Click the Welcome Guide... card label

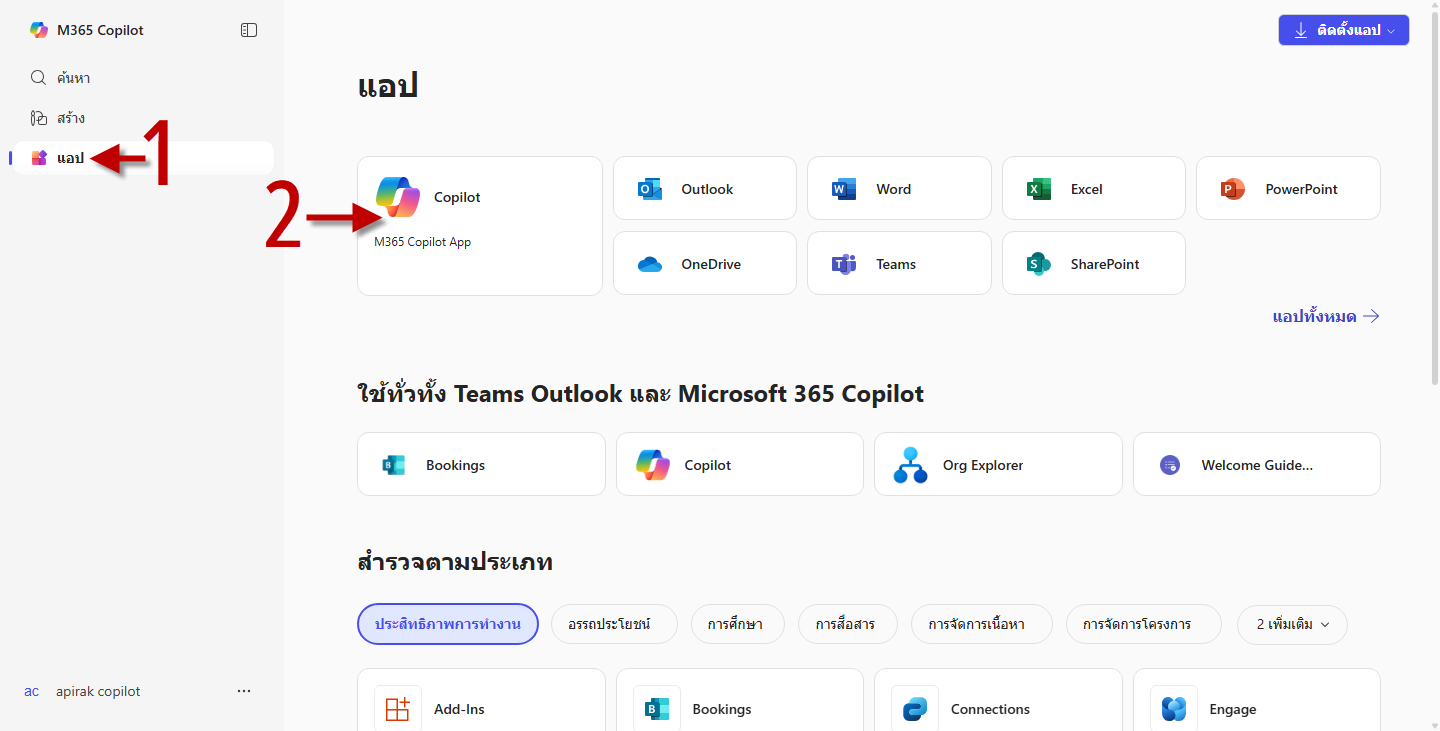(1257, 465)
